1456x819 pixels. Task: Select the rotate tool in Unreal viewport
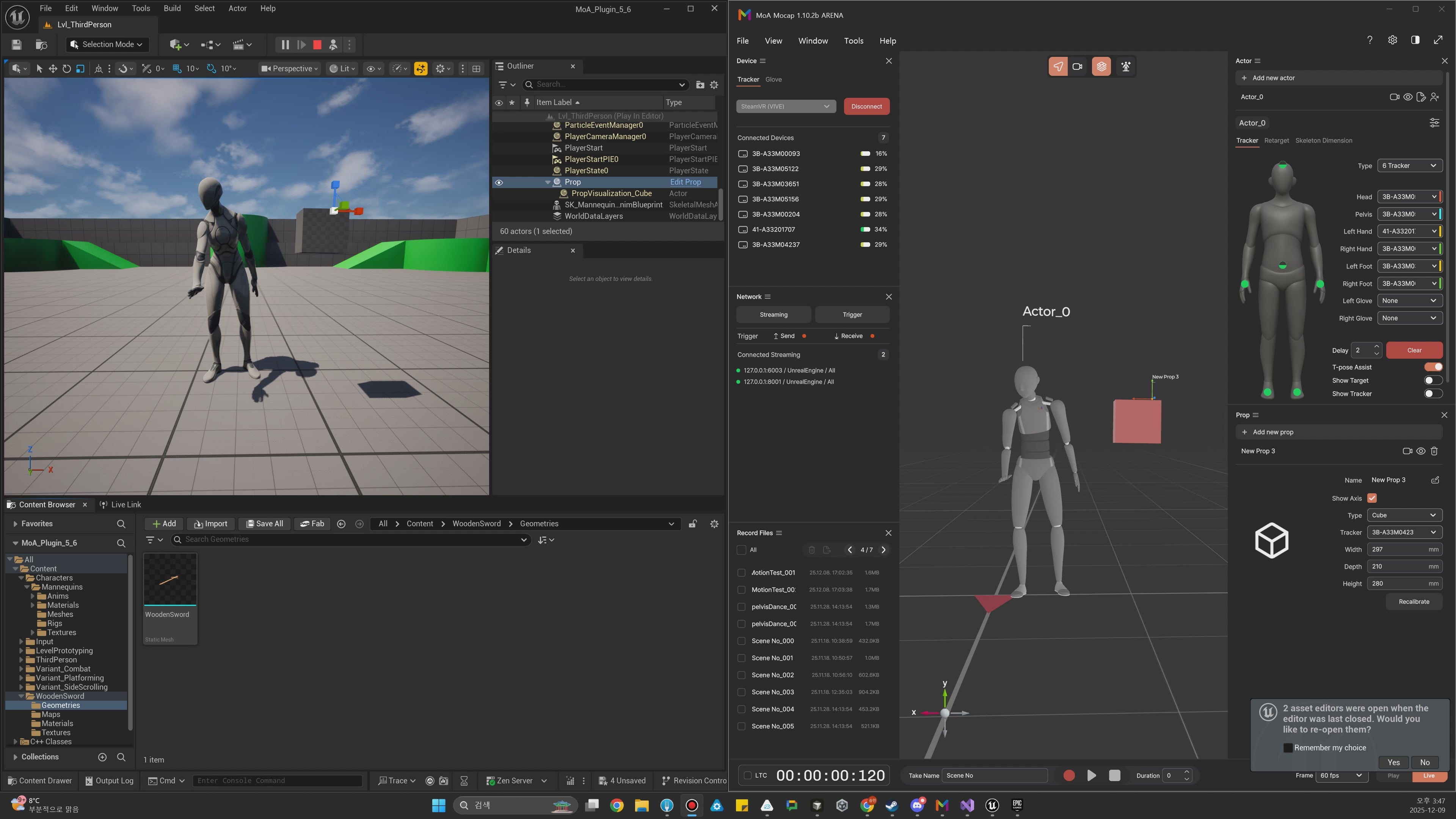click(66, 68)
